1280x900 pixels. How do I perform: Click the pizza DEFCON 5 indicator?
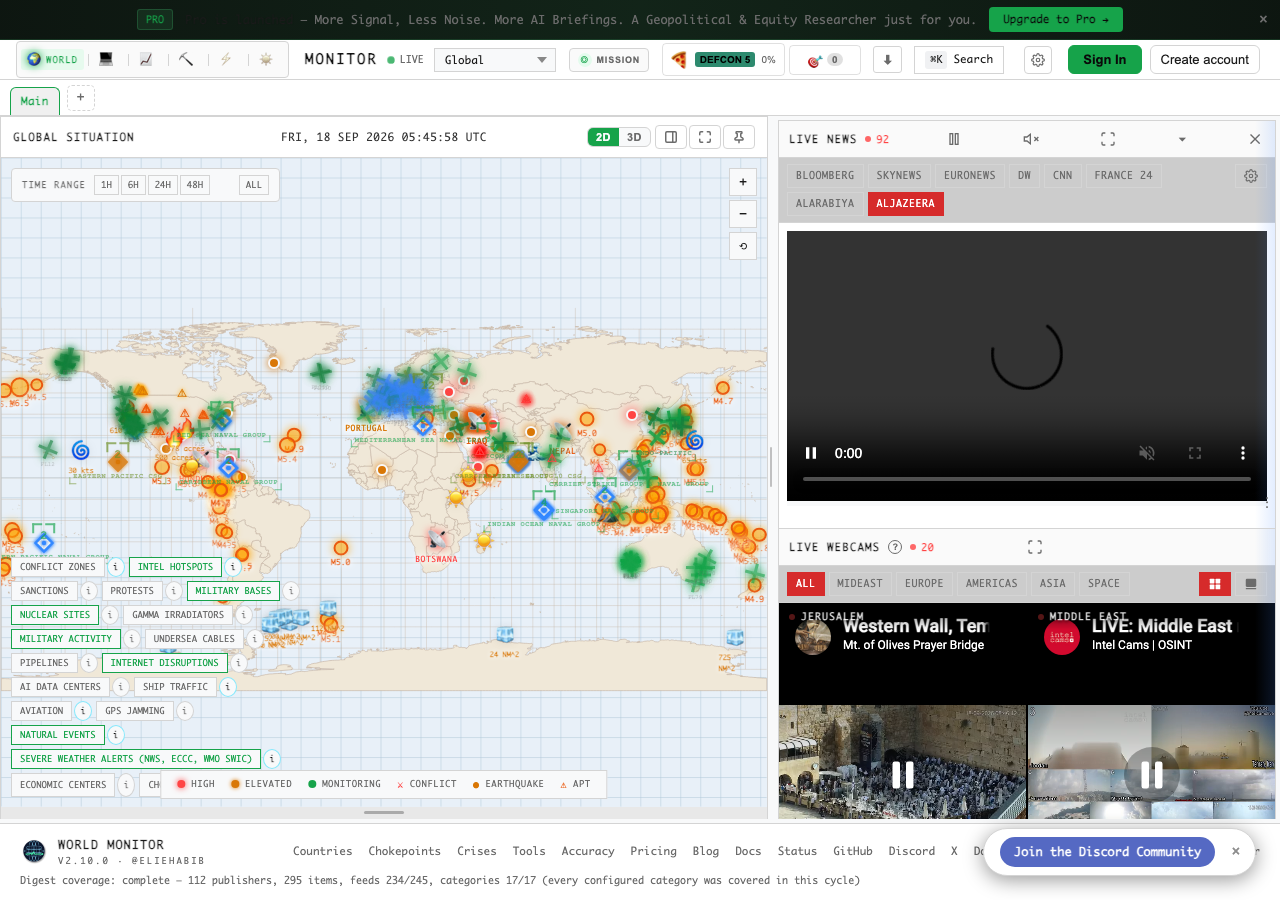pyautogui.click(x=723, y=60)
